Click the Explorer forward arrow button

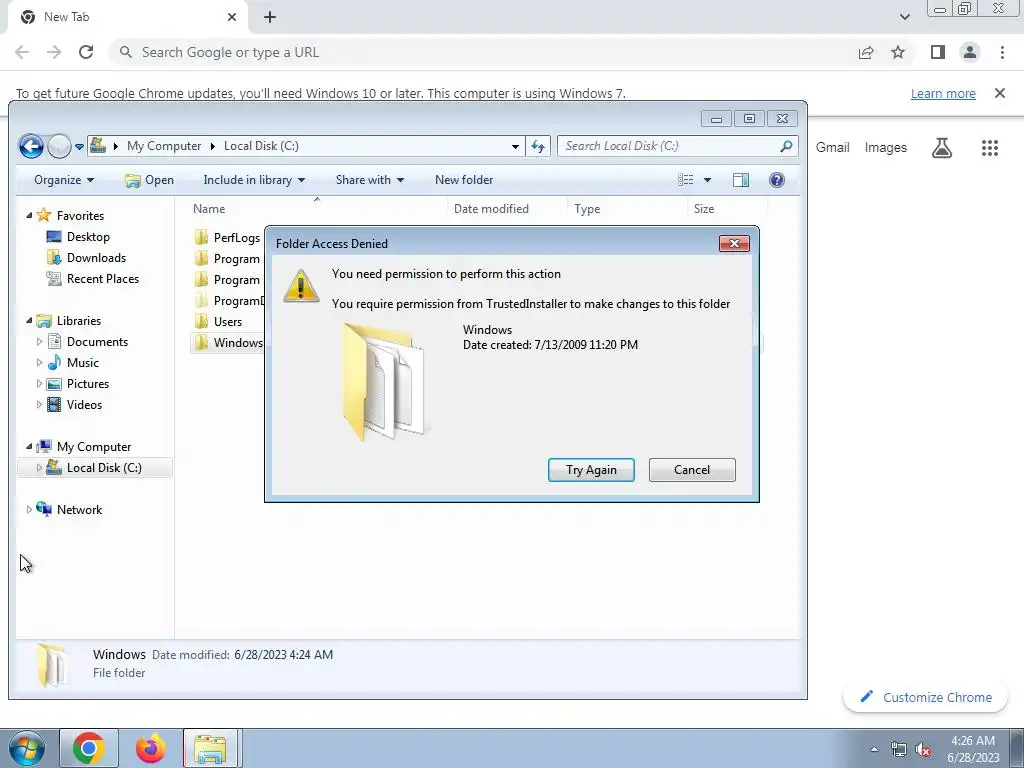[x=59, y=146]
